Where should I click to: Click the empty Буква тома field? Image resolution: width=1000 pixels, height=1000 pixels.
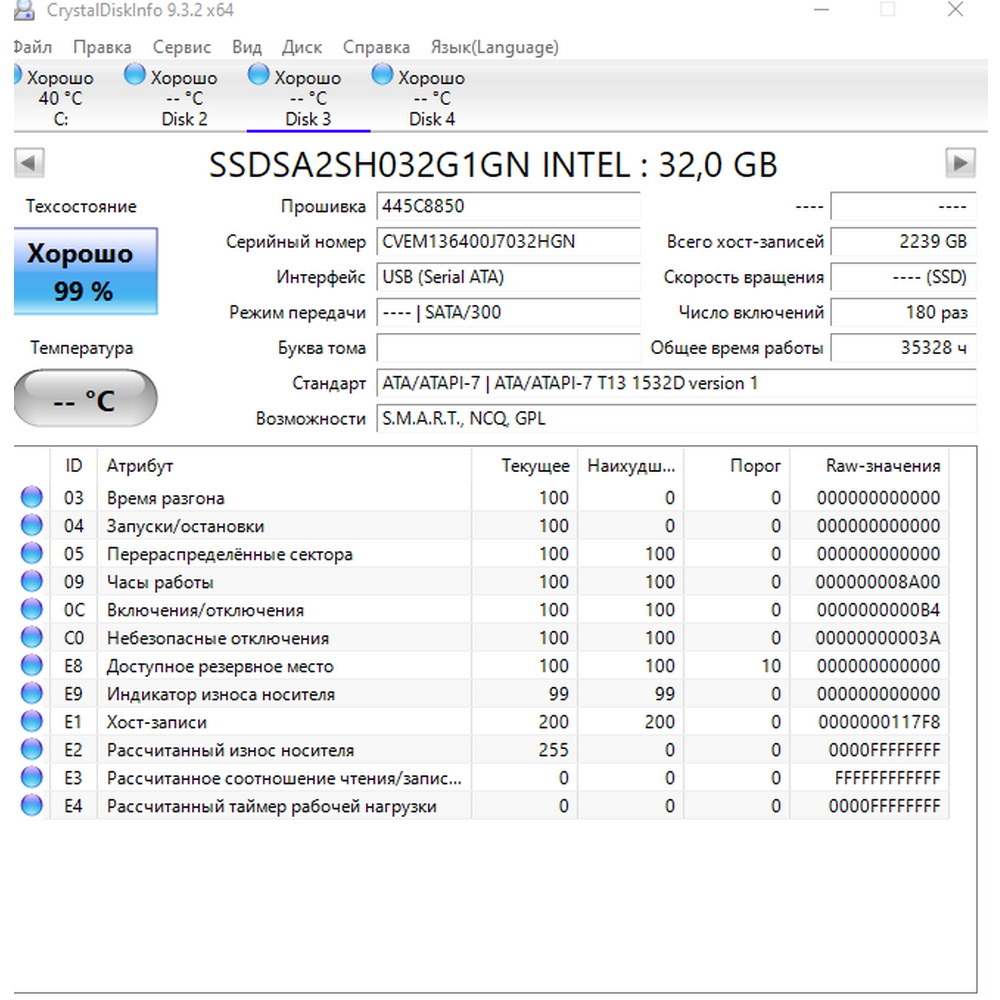(508, 348)
